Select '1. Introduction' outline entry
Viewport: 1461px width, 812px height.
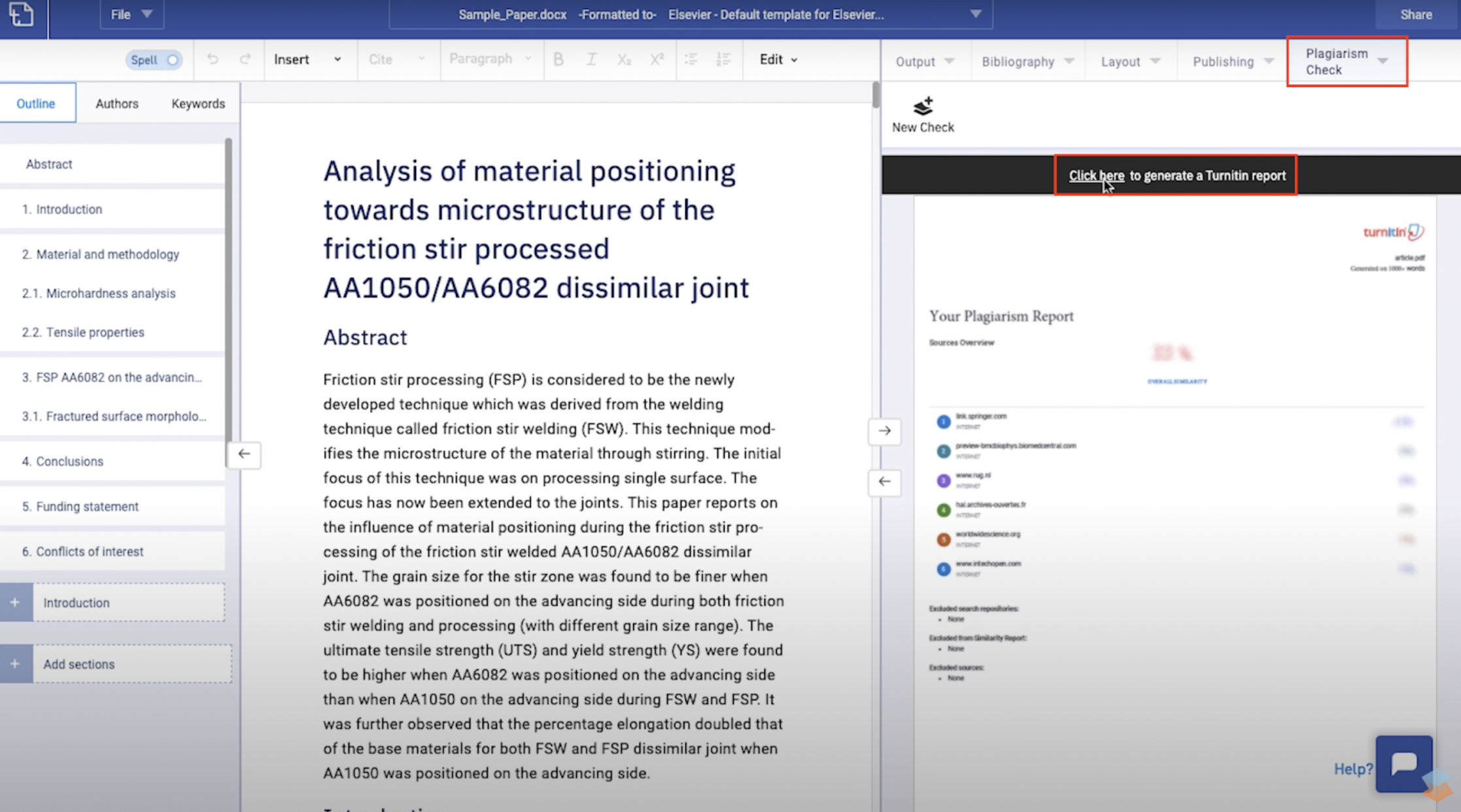[112, 209]
